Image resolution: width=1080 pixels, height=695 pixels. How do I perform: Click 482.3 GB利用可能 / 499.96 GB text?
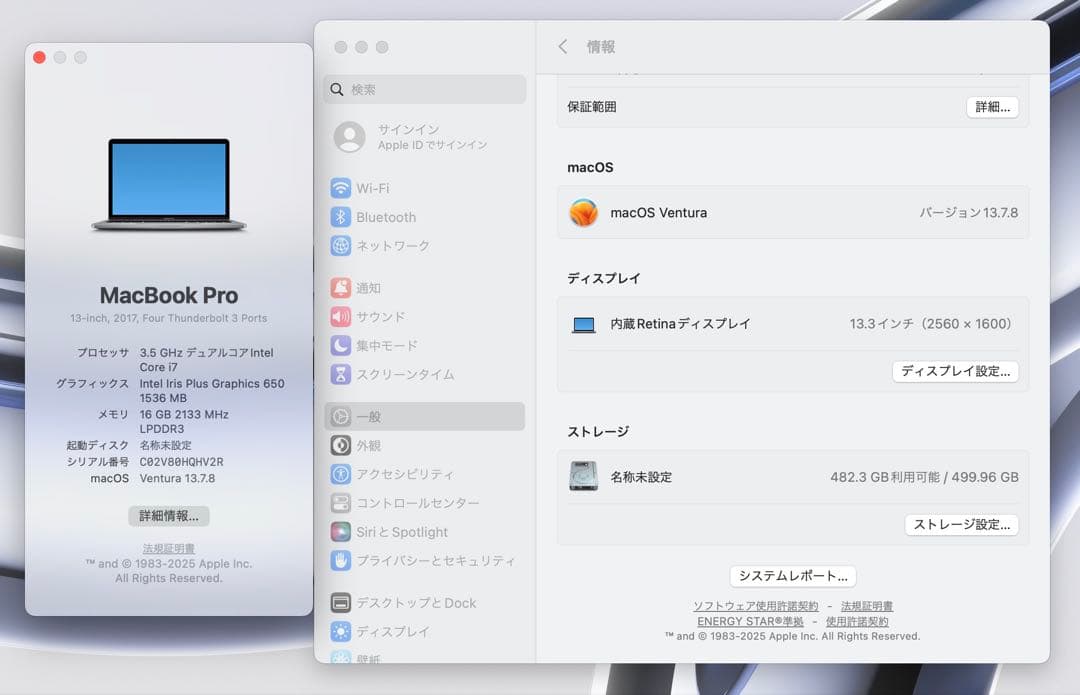[x=924, y=477]
